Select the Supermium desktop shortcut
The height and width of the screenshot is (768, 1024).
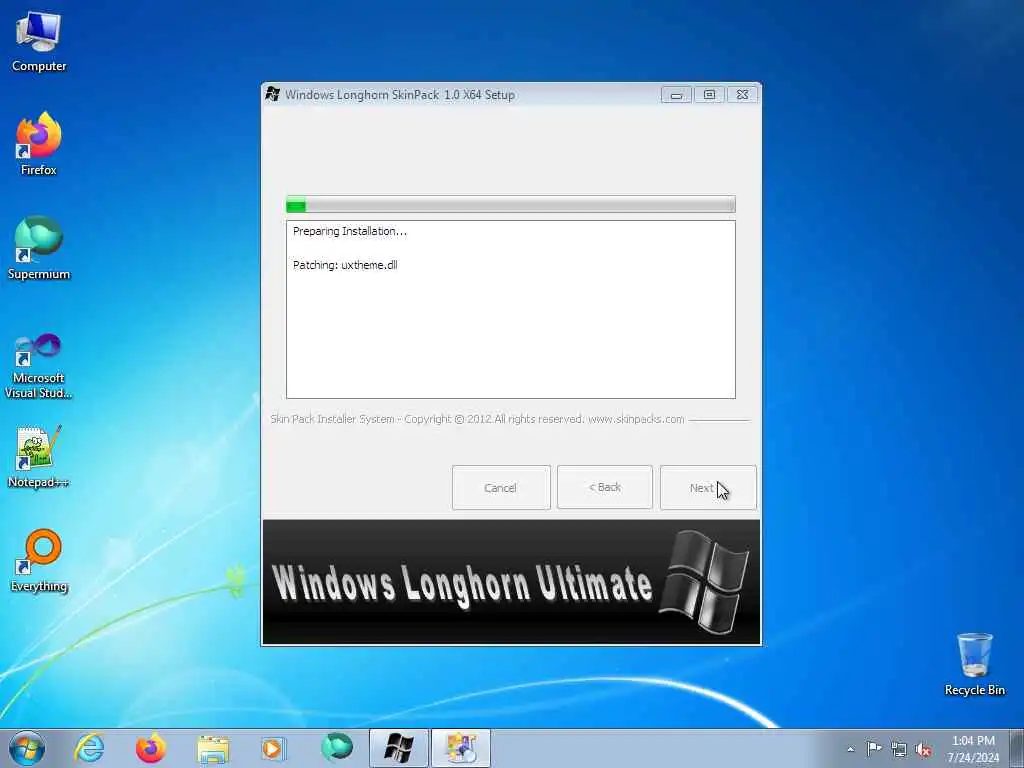click(39, 248)
